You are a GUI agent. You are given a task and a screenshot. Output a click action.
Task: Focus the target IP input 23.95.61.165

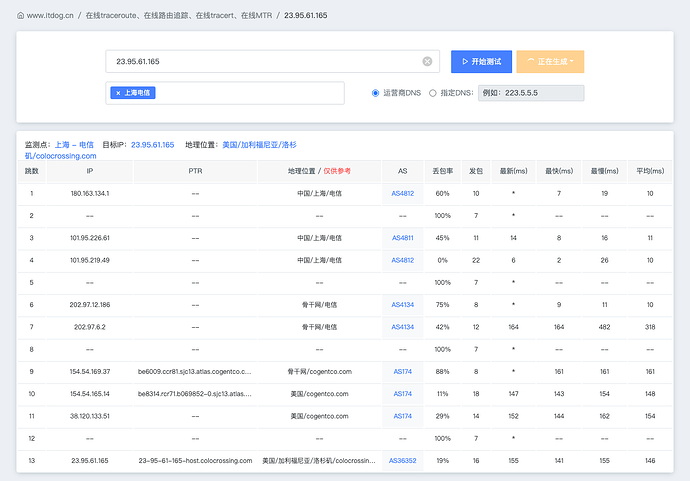click(x=272, y=62)
